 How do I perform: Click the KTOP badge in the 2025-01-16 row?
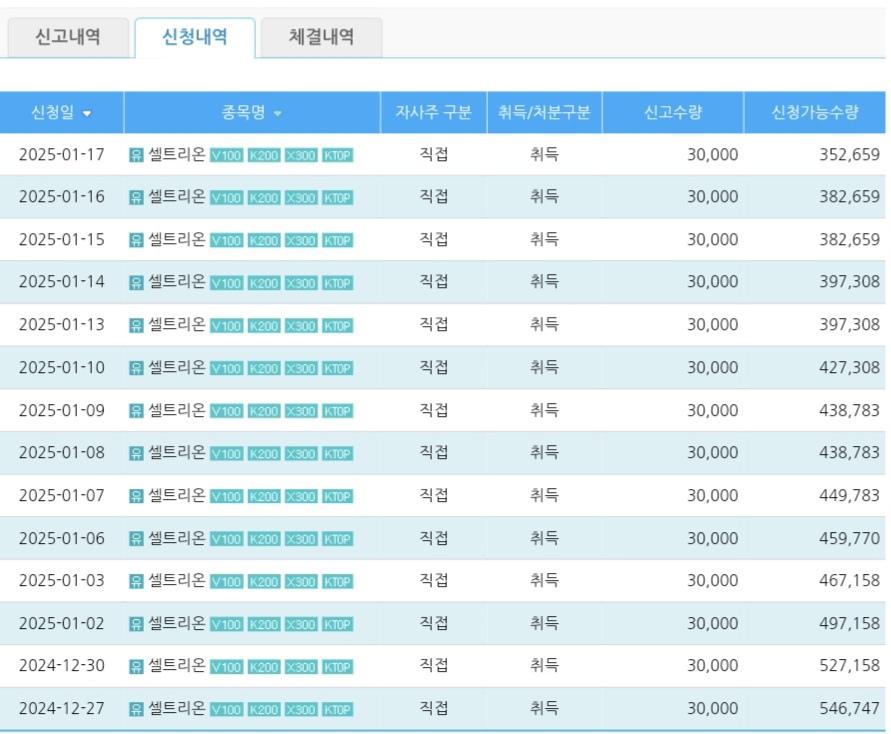tap(338, 198)
